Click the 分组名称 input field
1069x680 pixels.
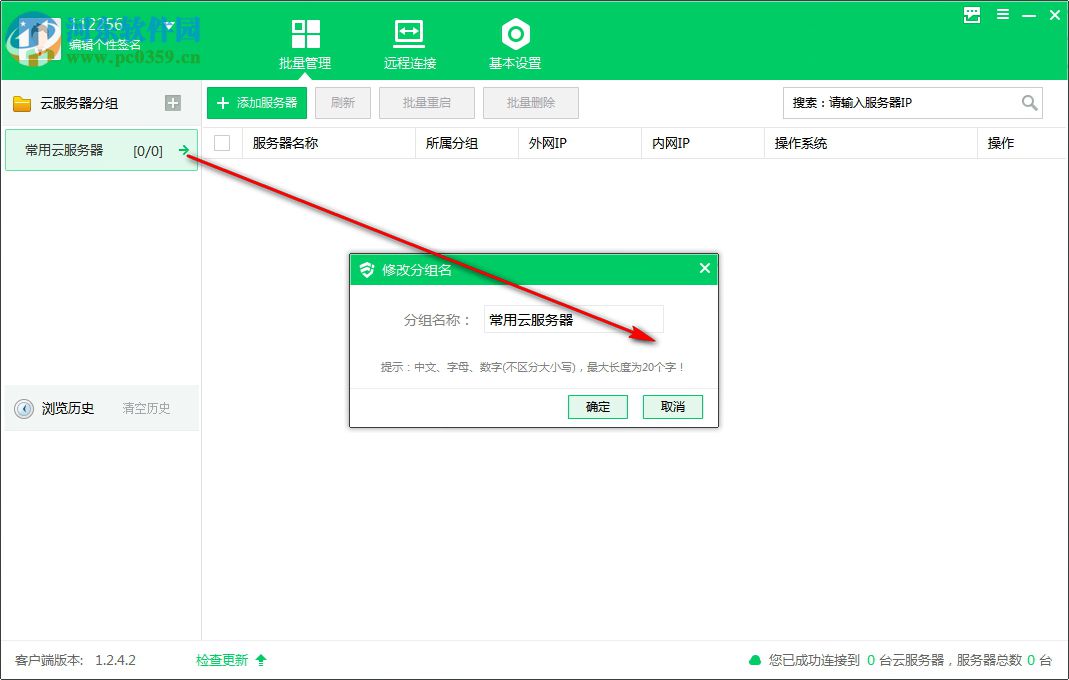click(573, 319)
